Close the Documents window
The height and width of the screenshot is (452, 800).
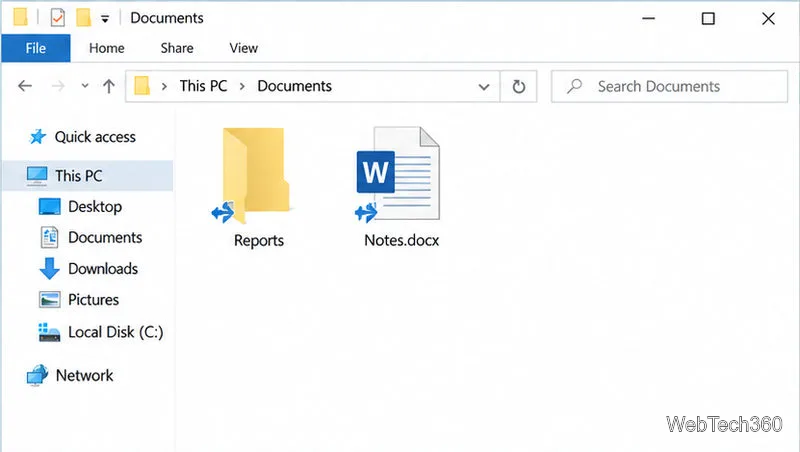tap(768, 19)
